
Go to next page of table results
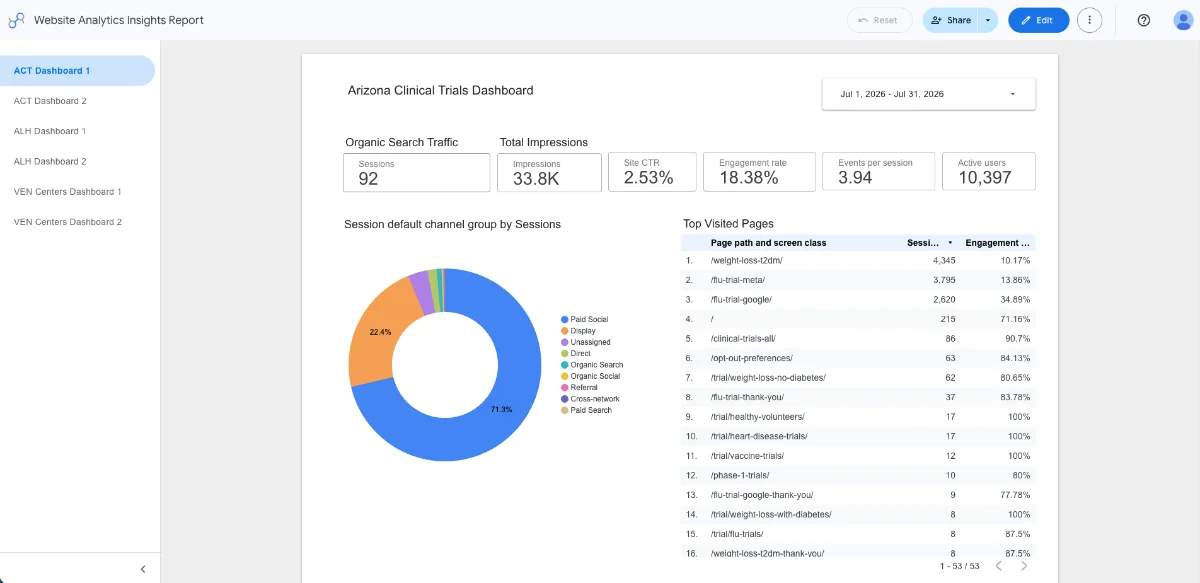pyautogui.click(x=1024, y=566)
